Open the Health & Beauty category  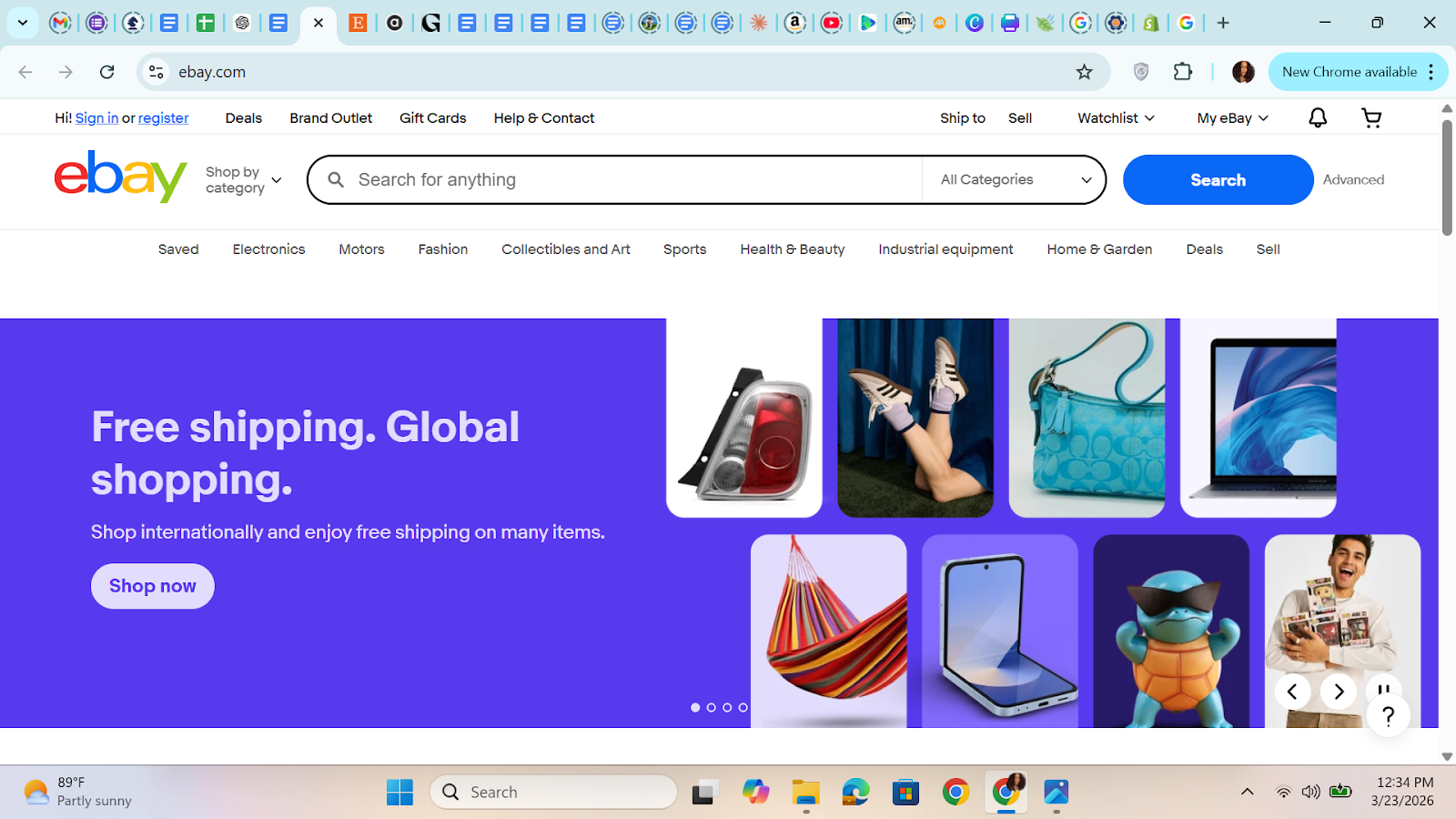point(793,249)
